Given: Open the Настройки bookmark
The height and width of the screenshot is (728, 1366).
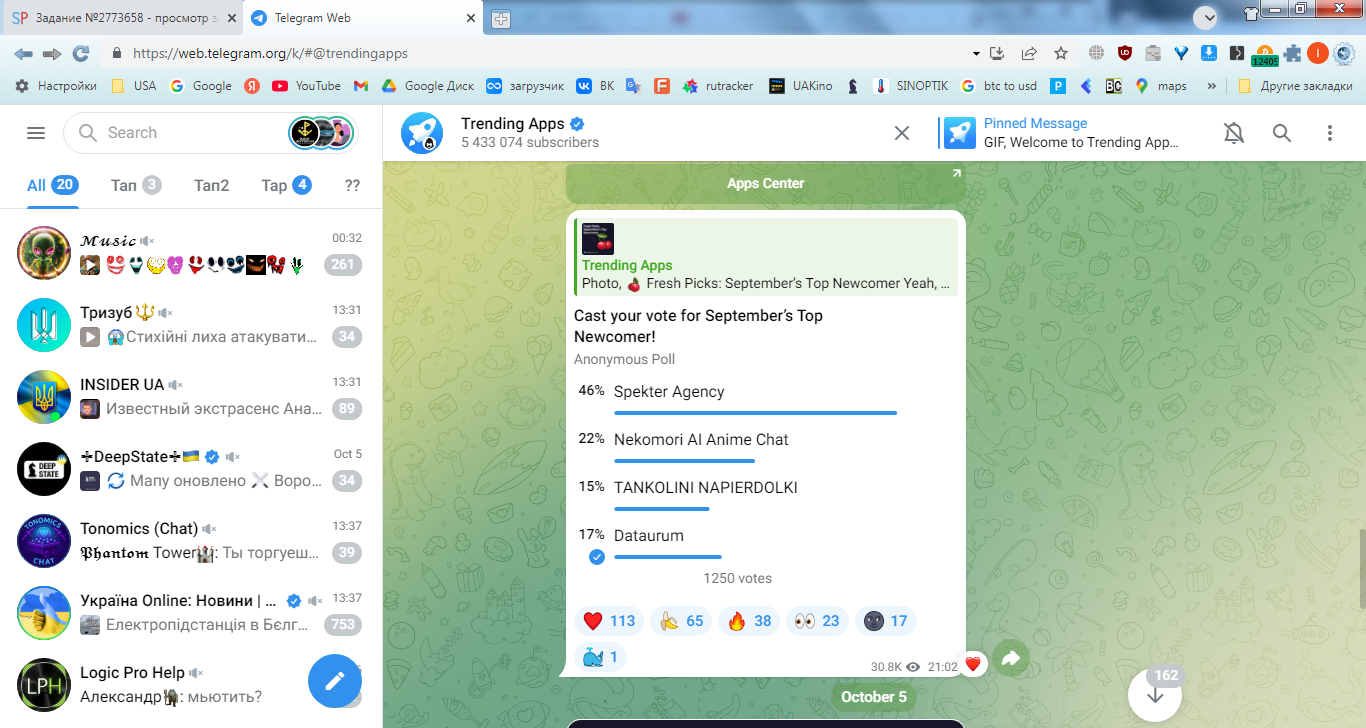Looking at the screenshot, I should [56, 86].
